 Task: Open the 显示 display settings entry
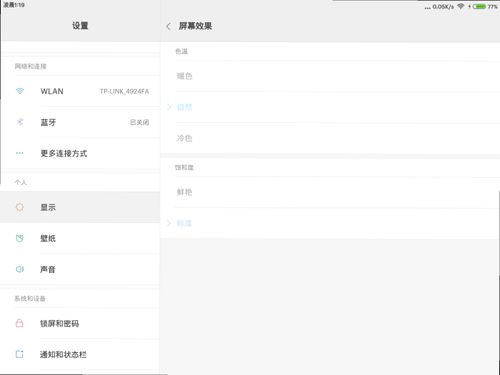pyautogui.click(x=80, y=207)
